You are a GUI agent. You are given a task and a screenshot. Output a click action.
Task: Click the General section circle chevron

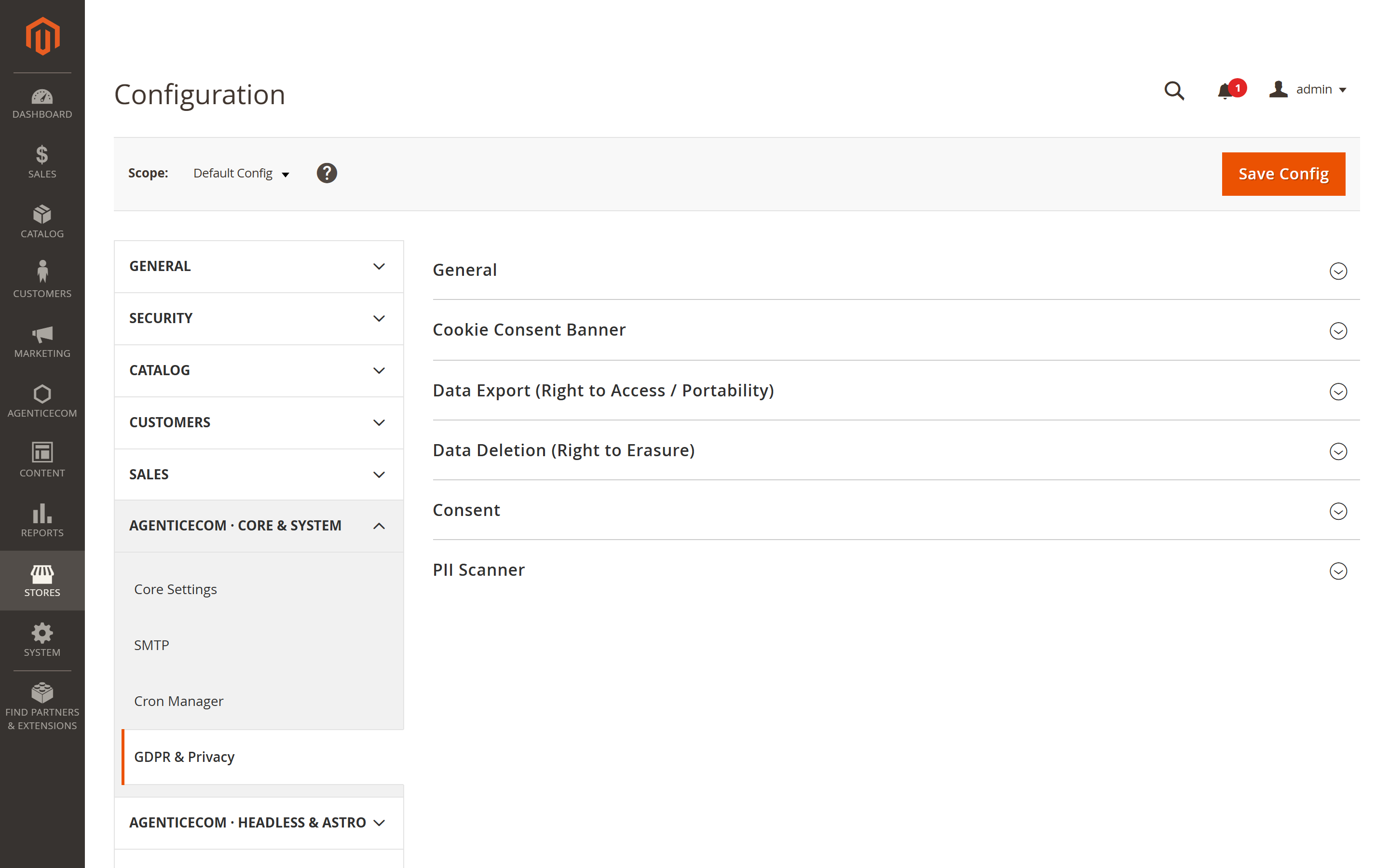click(x=1338, y=271)
